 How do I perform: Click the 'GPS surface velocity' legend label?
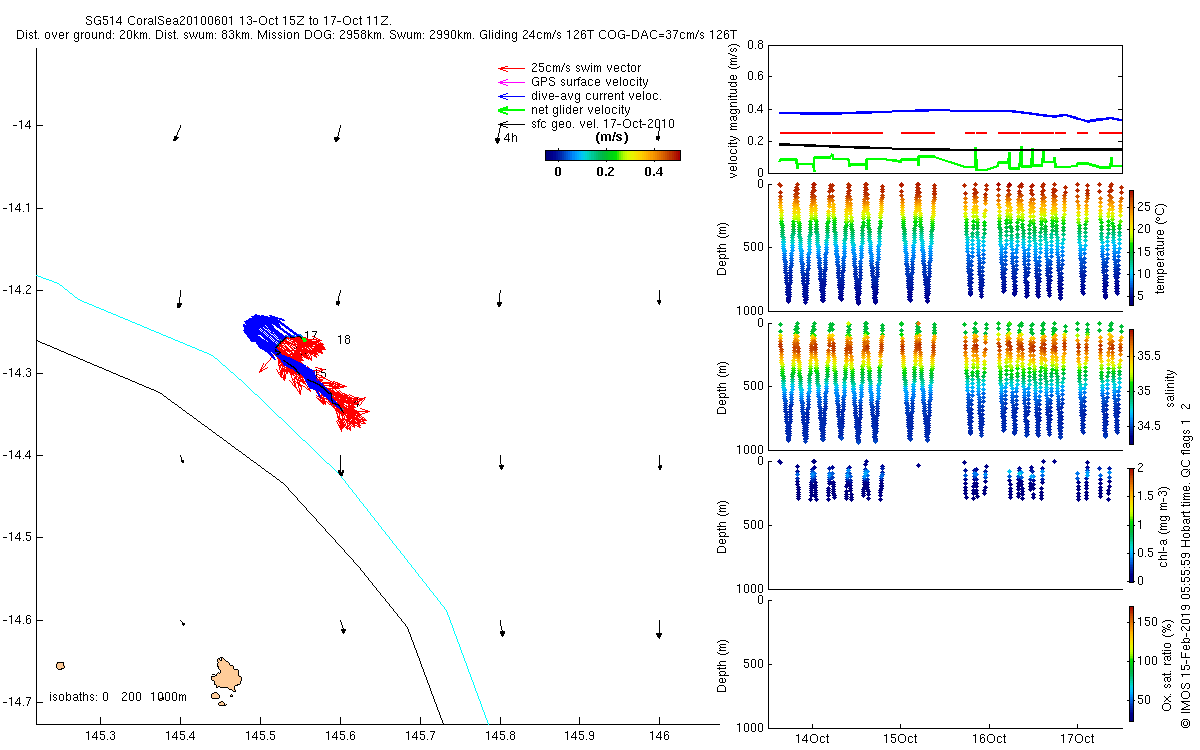pyautogui.click(x=590, y=82)
